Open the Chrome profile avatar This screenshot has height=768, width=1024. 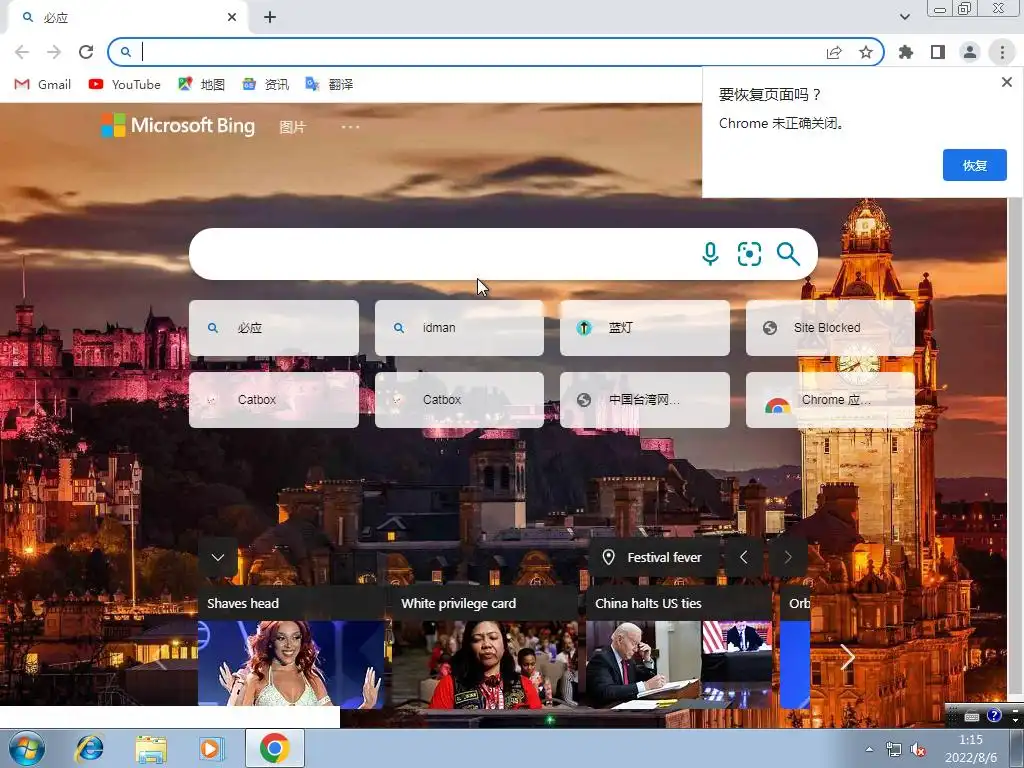970,52
